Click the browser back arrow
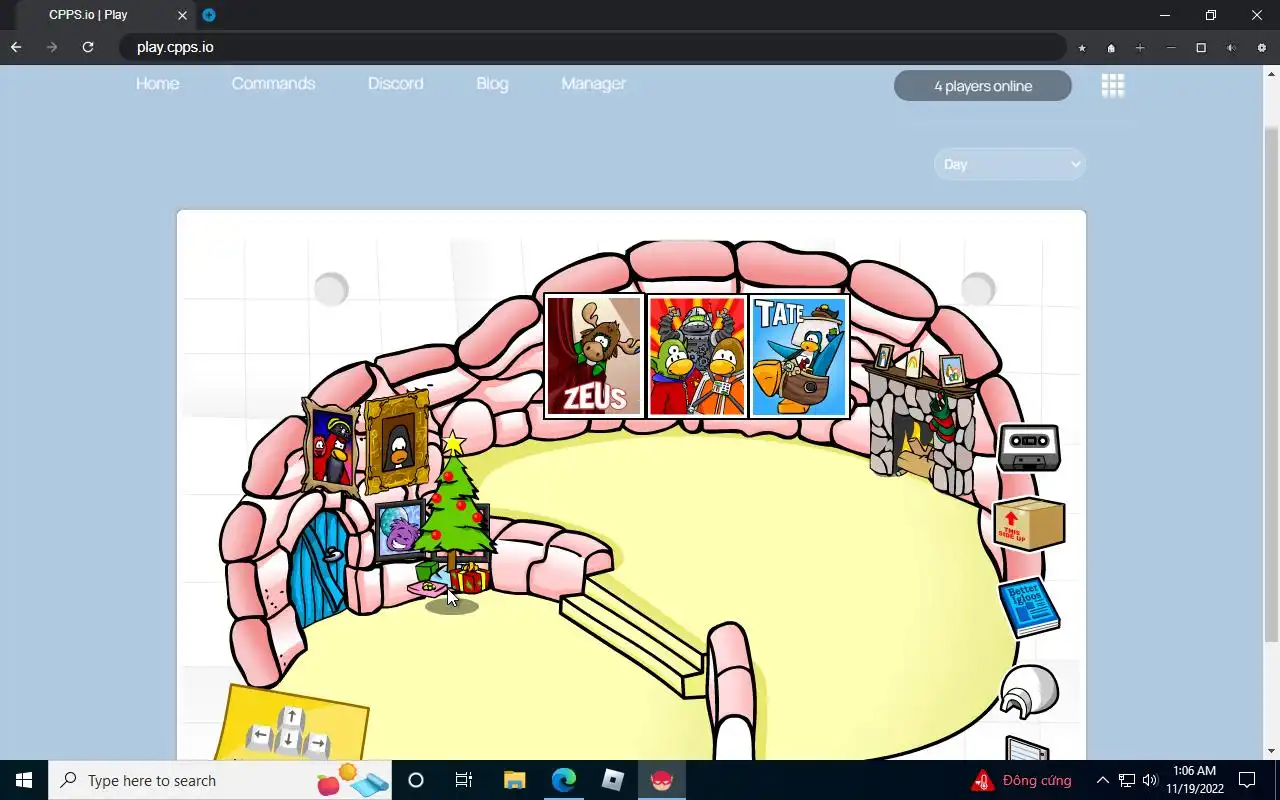This screenshot has width=1280, height=800. 16,47
